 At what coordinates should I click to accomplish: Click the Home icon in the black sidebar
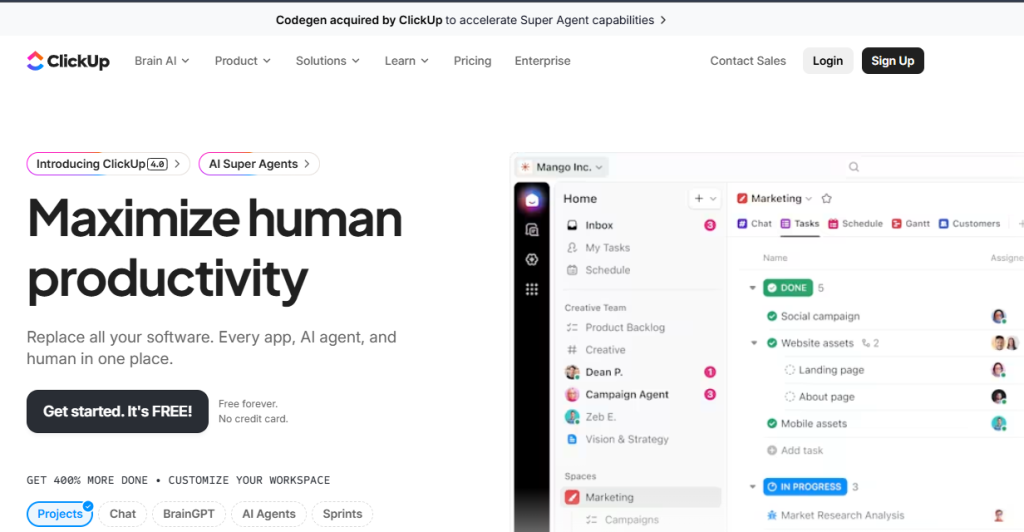coord(532,200)
